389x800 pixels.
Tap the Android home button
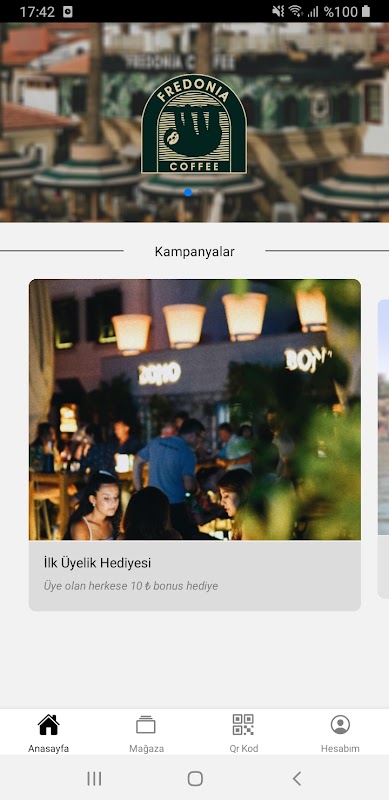195,779
